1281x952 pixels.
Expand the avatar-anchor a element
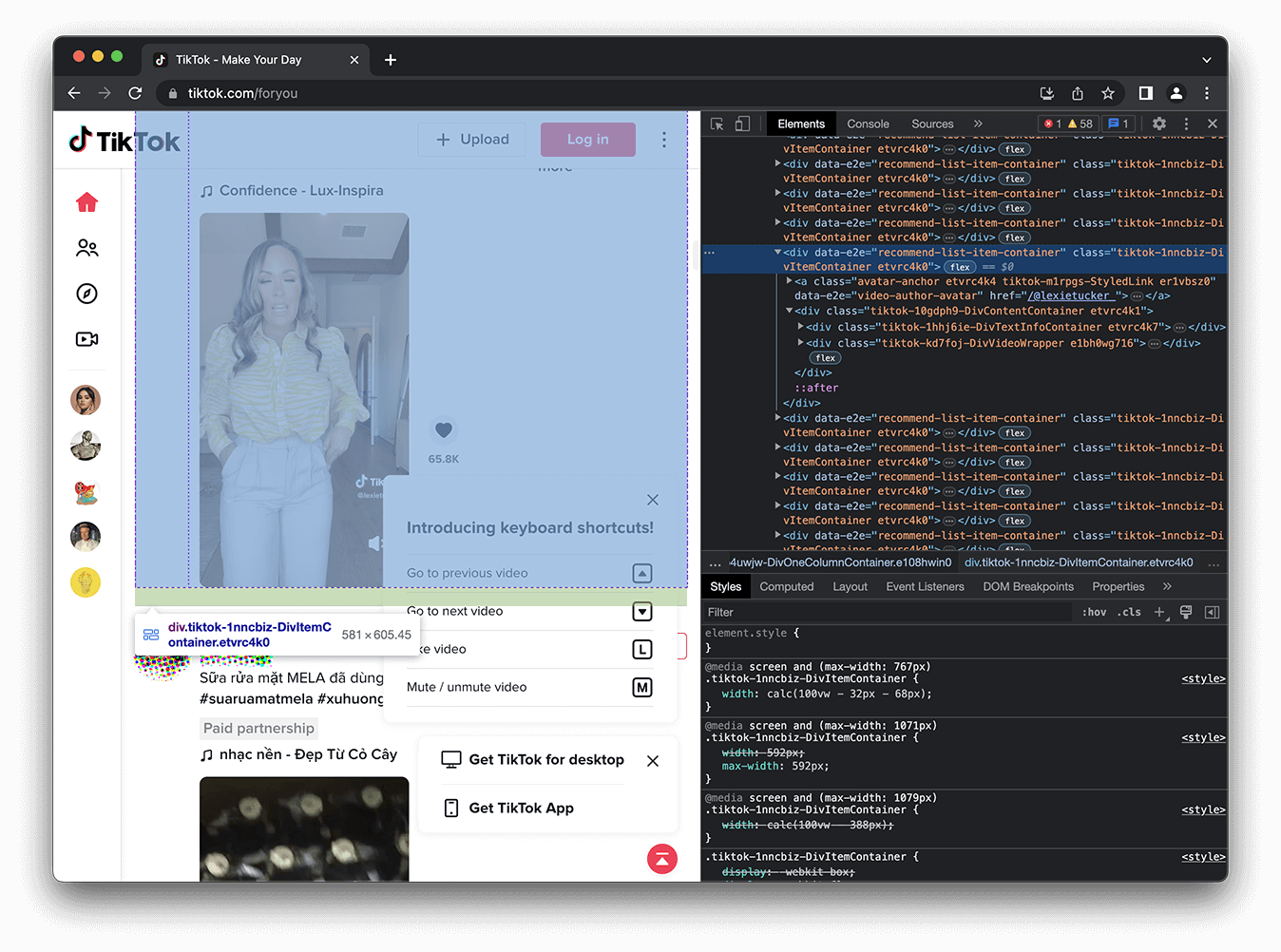pos(789,281)
